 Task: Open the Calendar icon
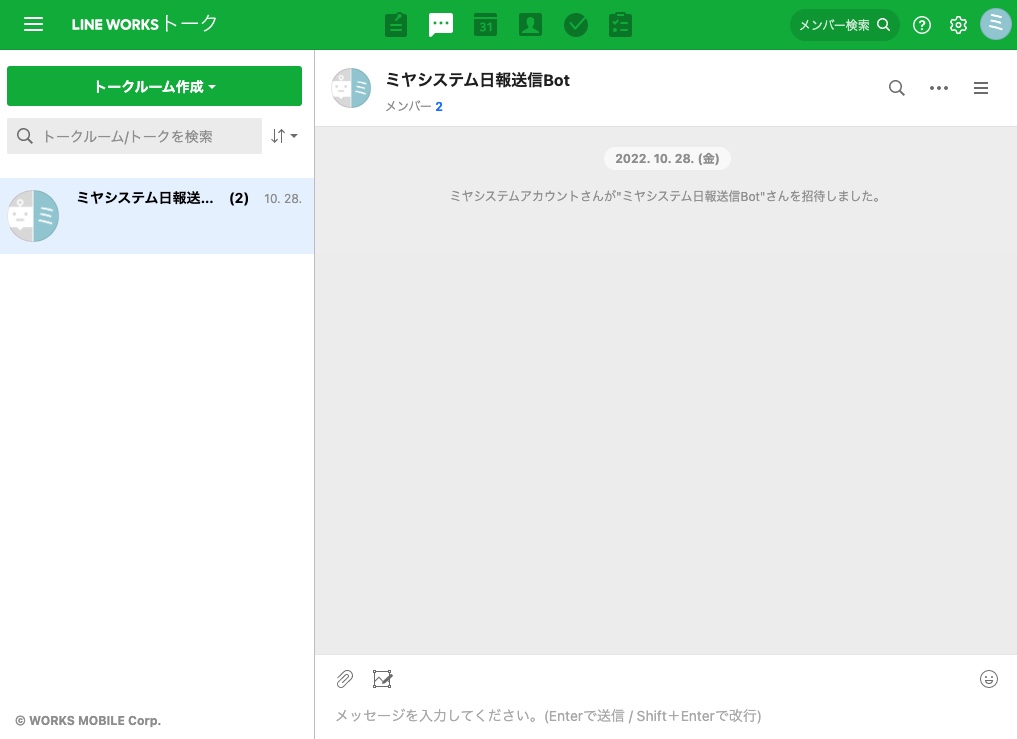pos(485,25)
